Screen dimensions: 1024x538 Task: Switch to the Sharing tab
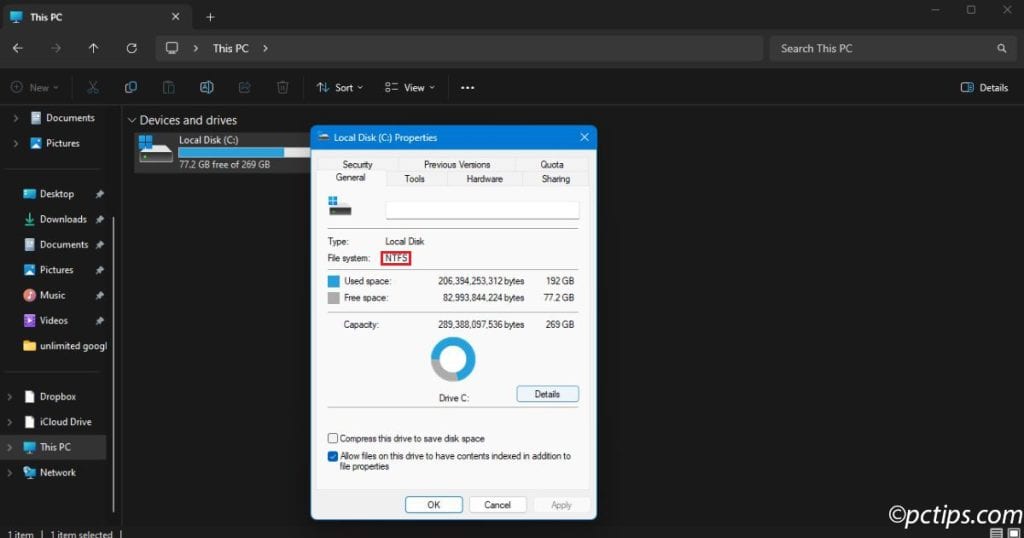click(x=555, y=179)
